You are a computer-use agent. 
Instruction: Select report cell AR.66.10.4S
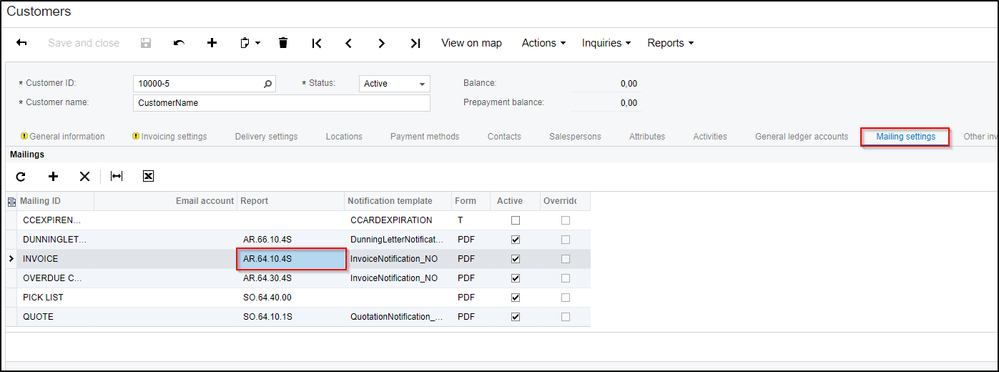291,240
